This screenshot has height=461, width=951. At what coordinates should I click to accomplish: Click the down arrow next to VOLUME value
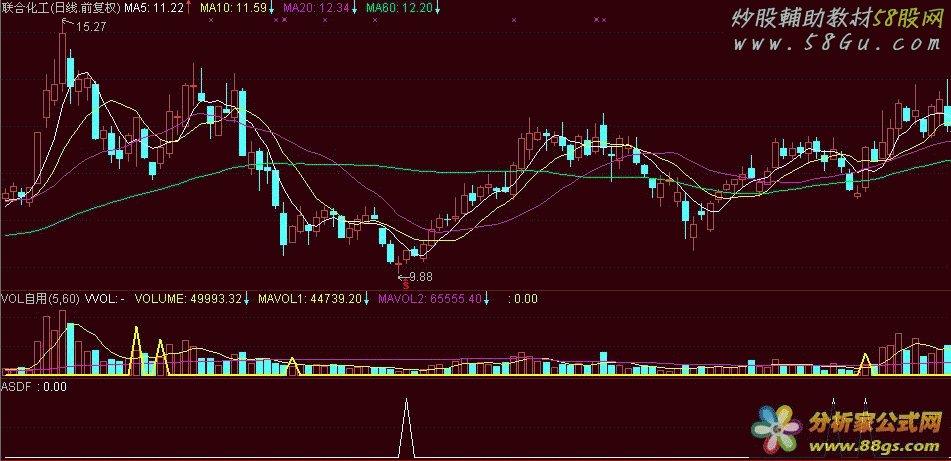[x=248, y=298]
